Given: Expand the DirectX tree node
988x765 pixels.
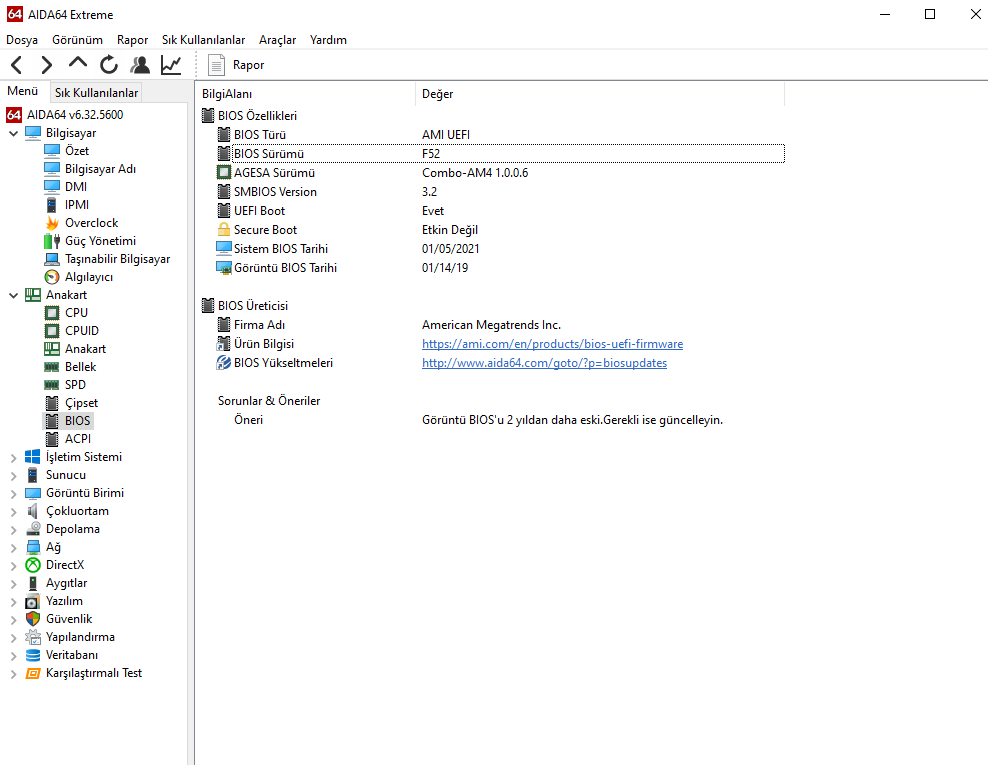Looking at the screenshot, I should [x=13, y=565].
